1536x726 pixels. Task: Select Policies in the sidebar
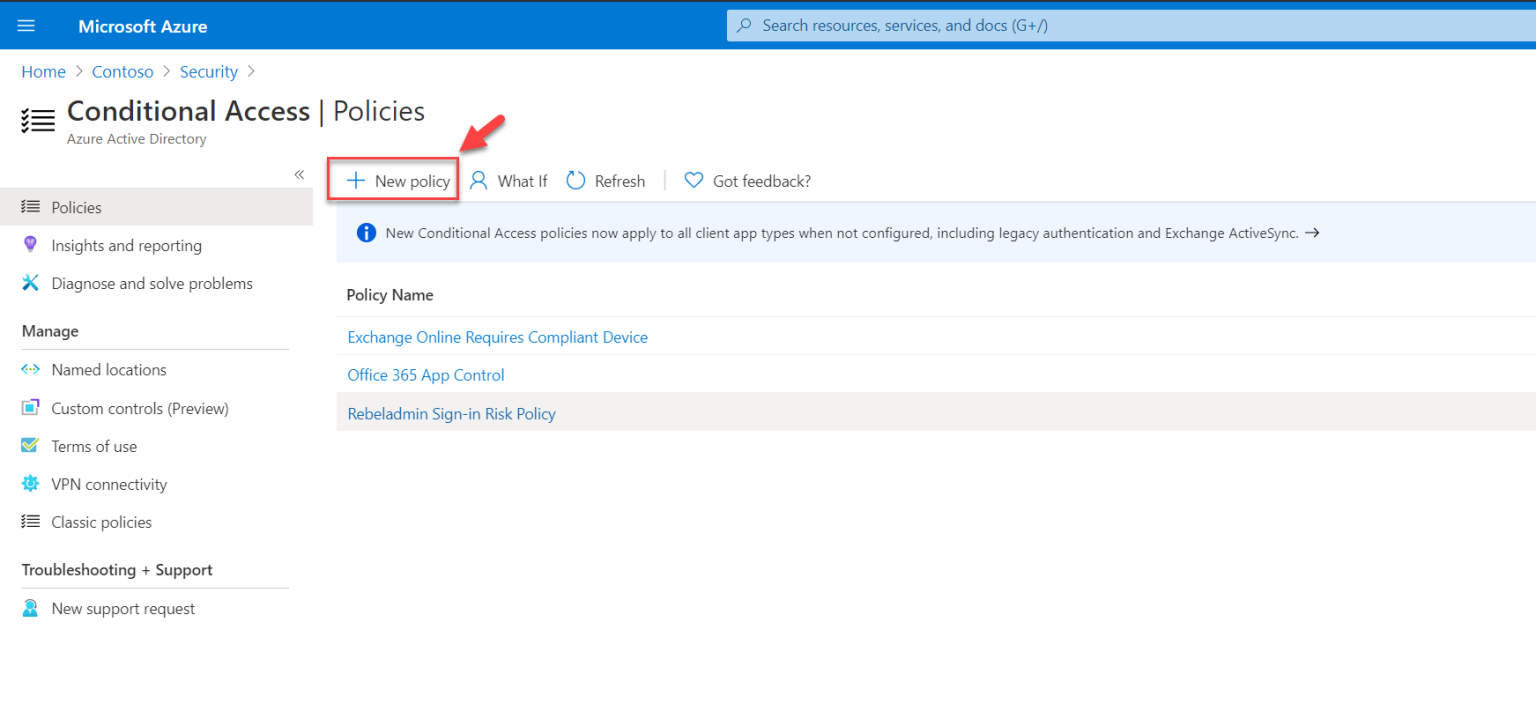(75, 206)
